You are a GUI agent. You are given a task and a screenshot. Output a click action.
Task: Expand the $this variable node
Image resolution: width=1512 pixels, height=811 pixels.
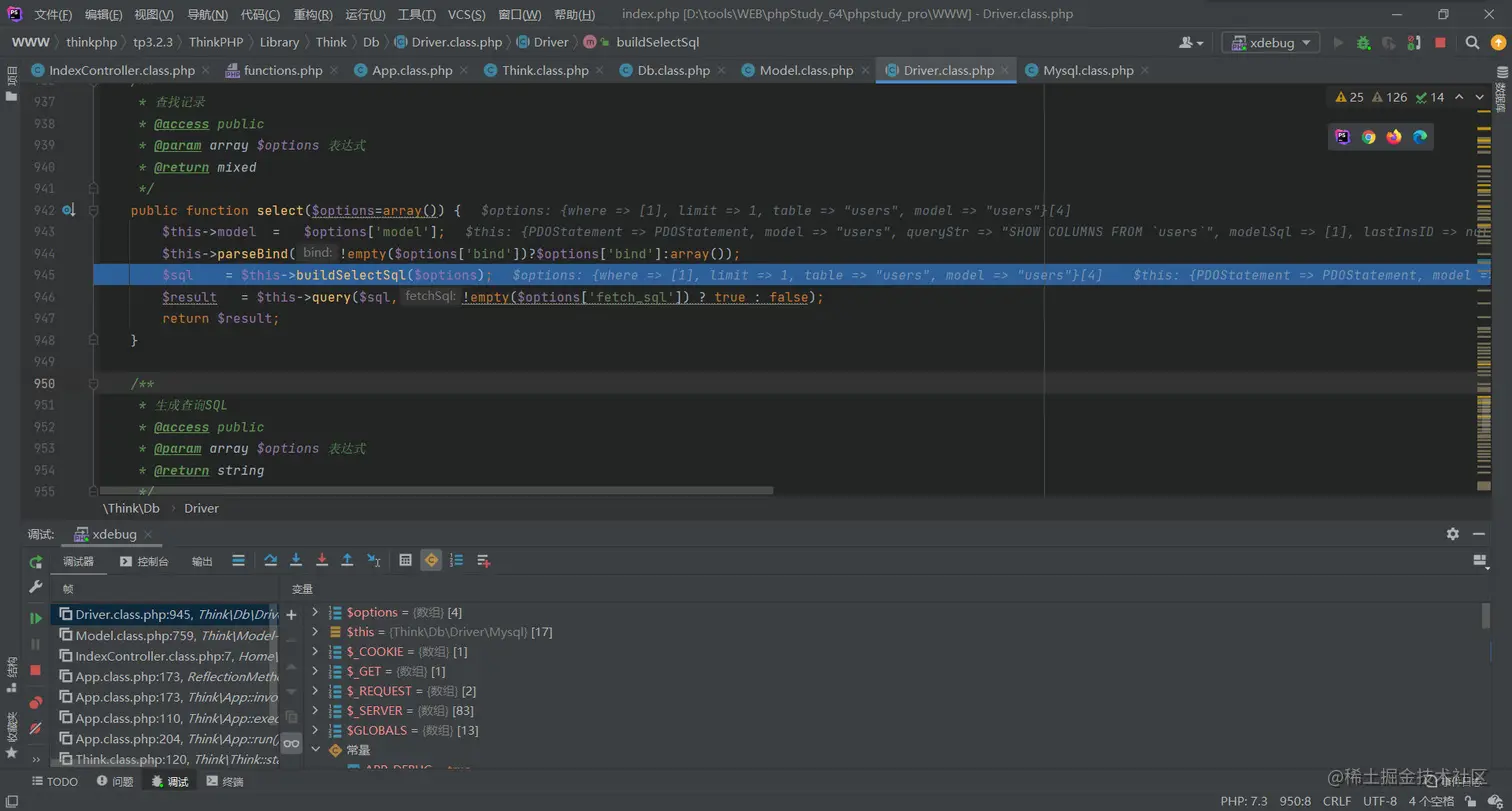point(315,632)
